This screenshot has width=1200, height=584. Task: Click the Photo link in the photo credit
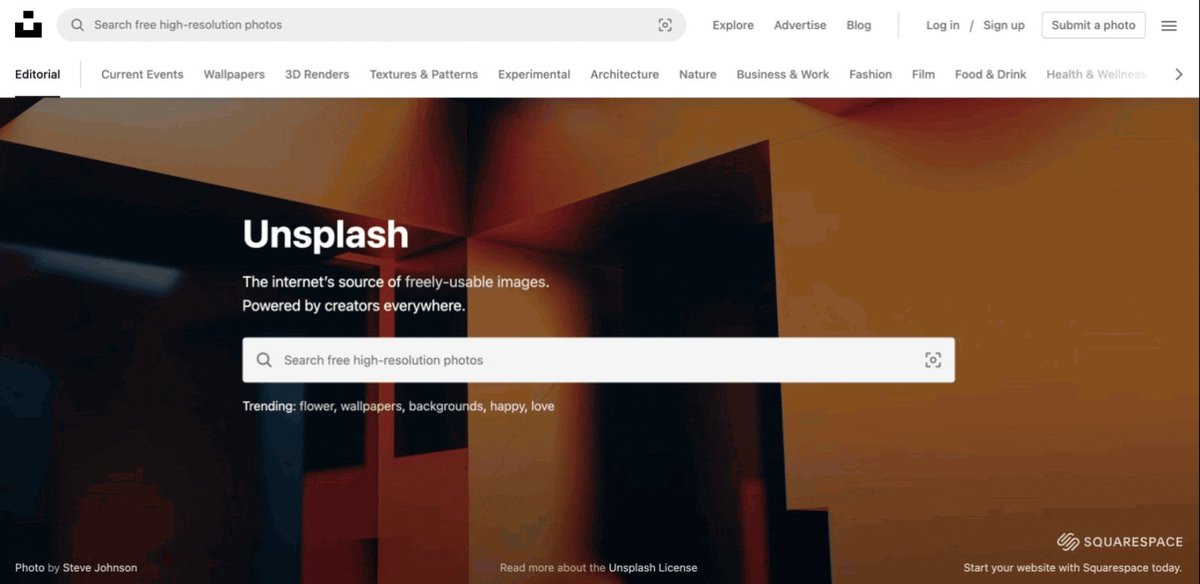click(30, 568)
